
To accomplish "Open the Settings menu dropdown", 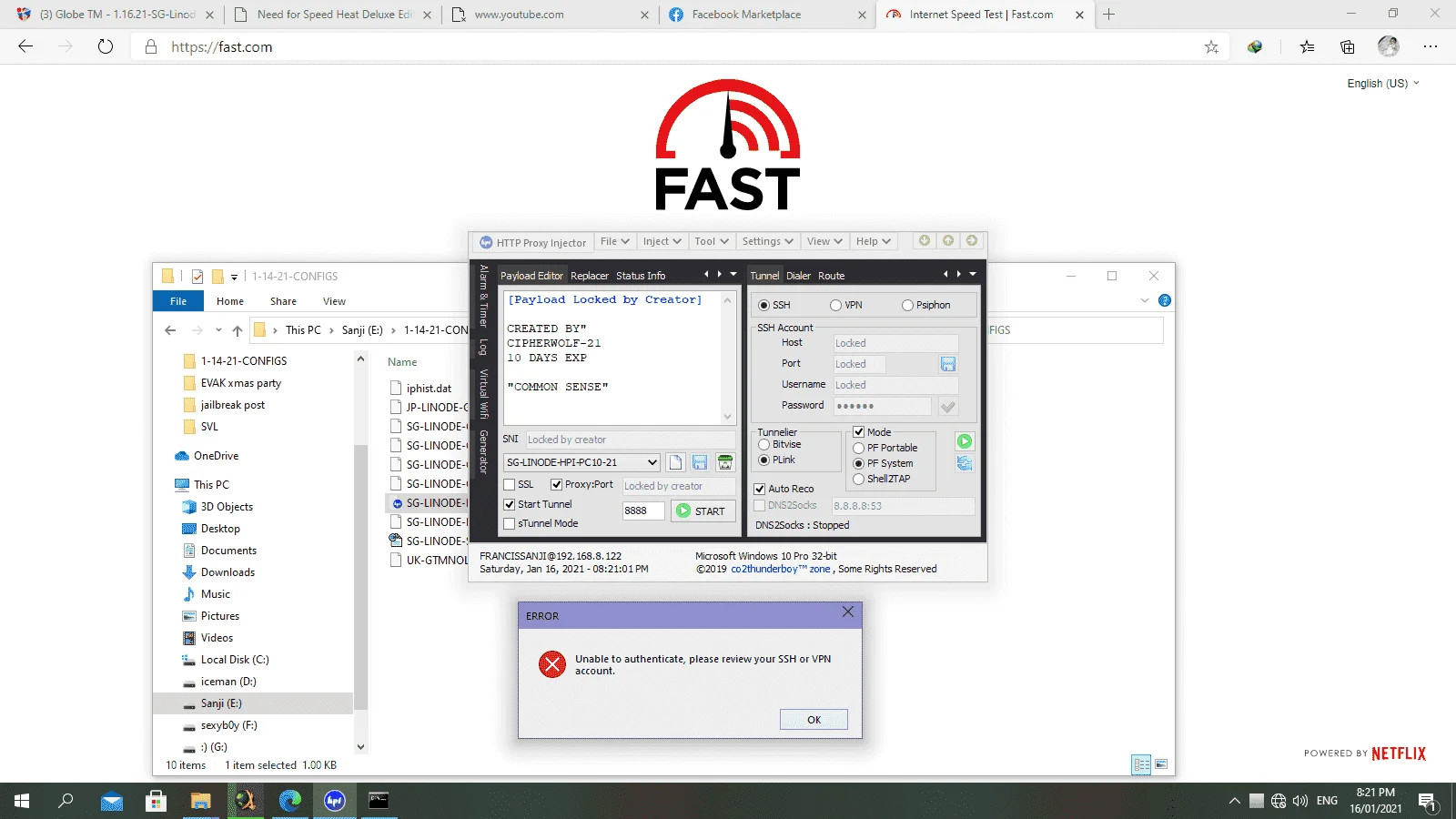I will coord(768,241).
